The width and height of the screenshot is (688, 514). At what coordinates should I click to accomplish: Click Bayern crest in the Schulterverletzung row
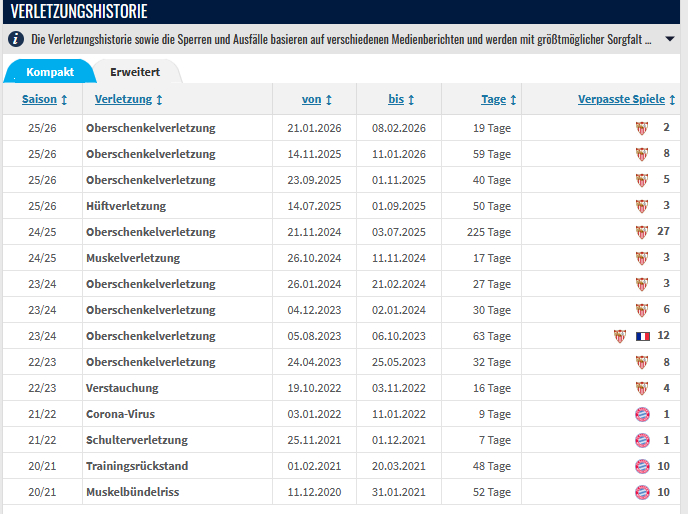click(x=642, y=440)
